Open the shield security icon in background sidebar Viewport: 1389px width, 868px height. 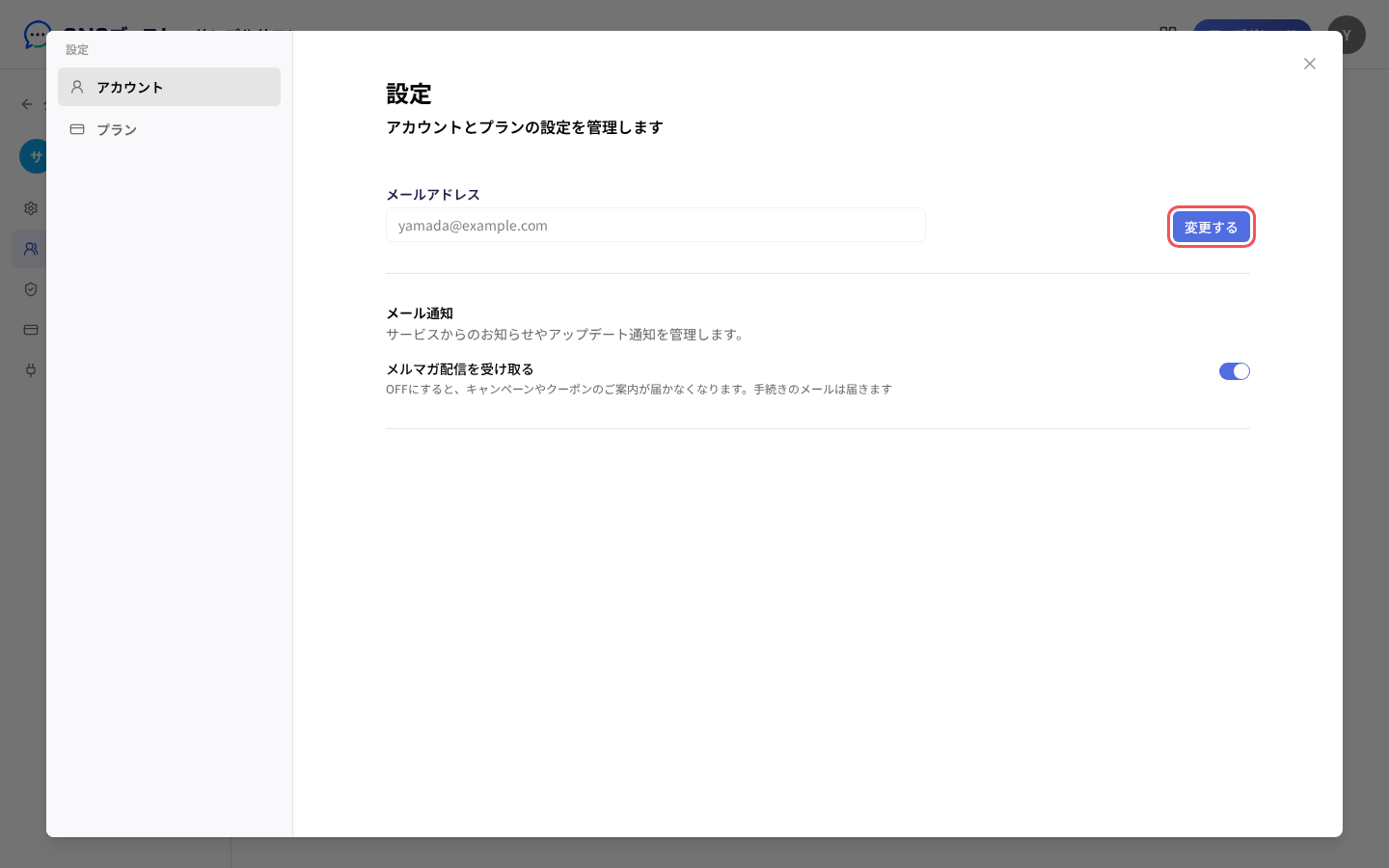(31, 289)
